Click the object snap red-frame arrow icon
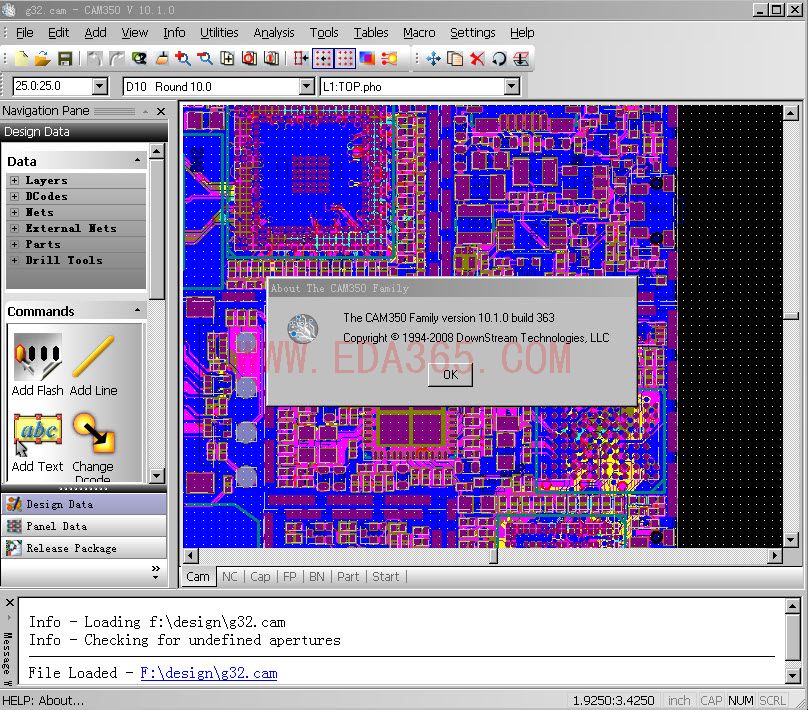The image size is (808, 710). pos(300,58)
